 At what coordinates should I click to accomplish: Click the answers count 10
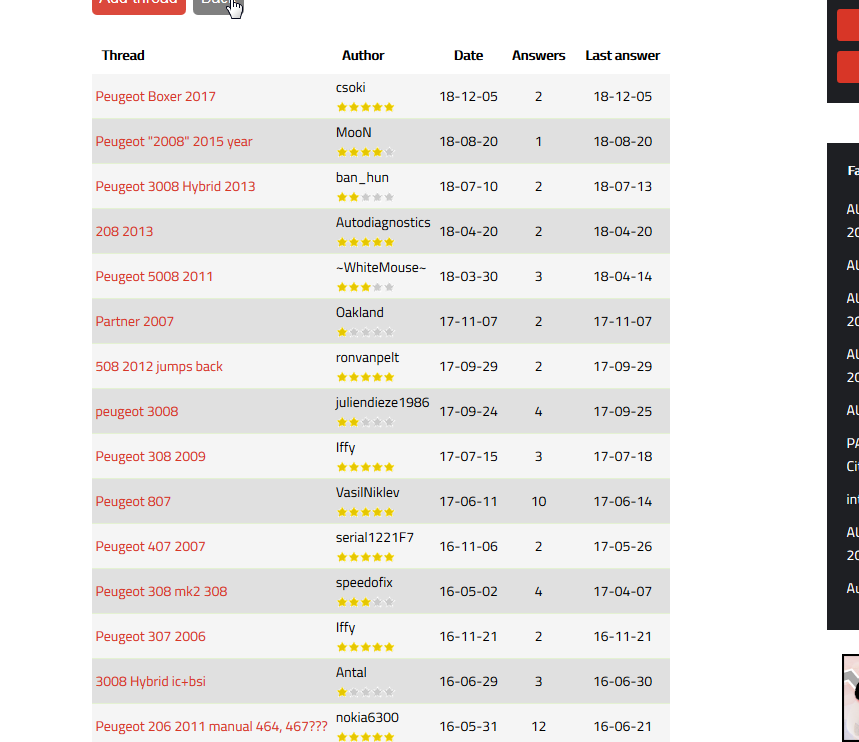[x=539, y=501]
